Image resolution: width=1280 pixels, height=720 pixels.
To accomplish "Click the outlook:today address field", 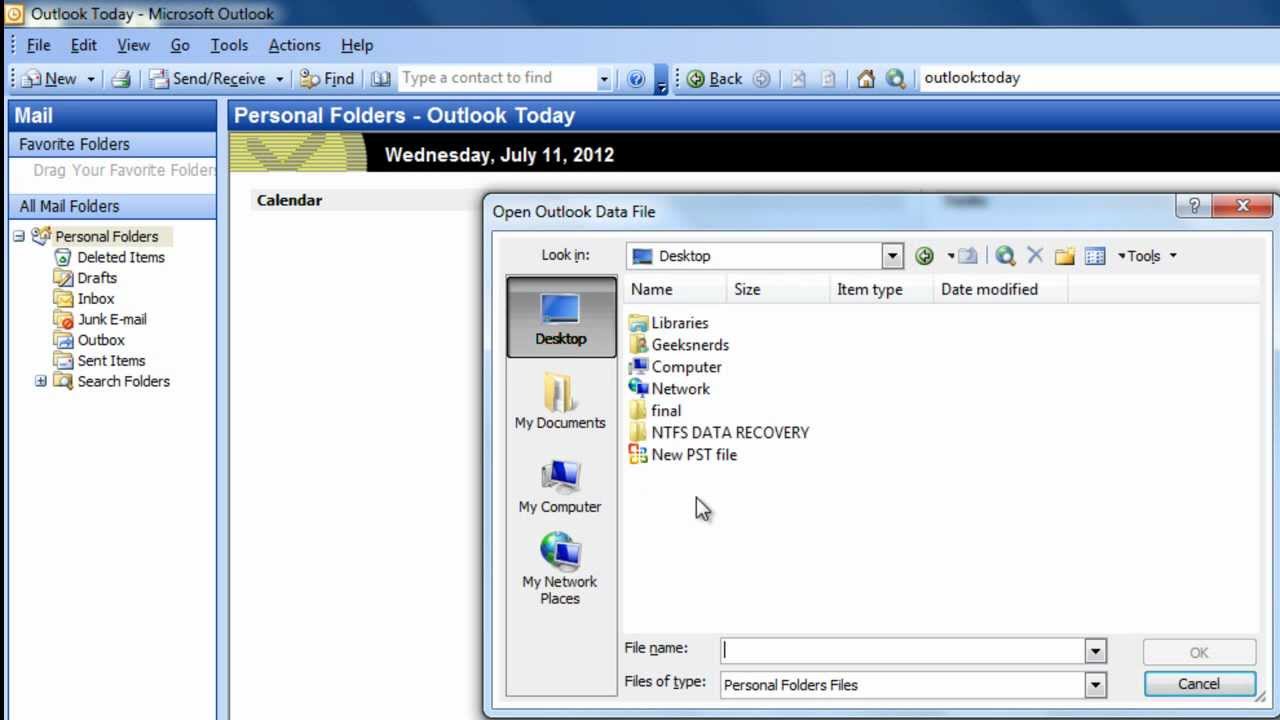I will click(1099, 78).
